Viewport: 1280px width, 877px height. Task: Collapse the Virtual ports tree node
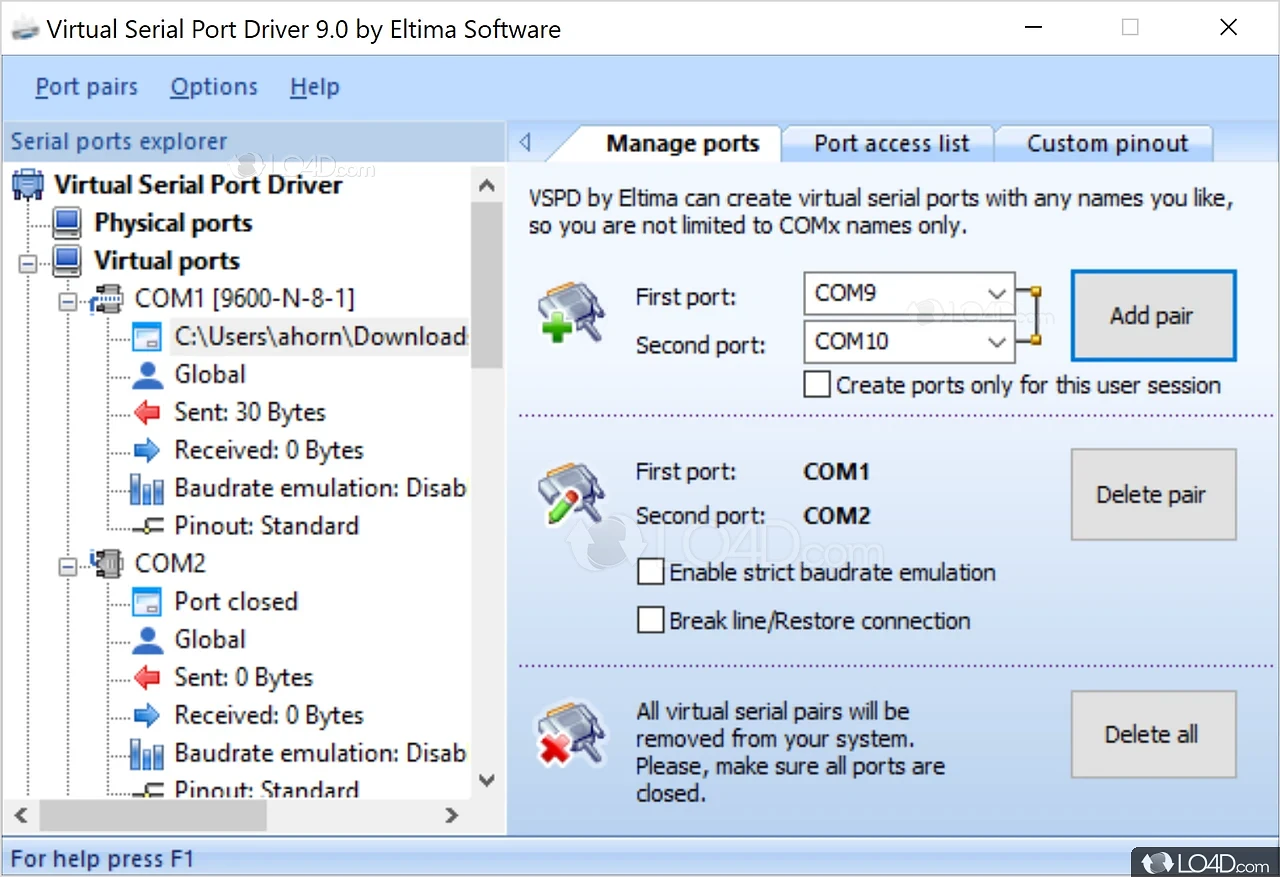click(x=27, y=263)
